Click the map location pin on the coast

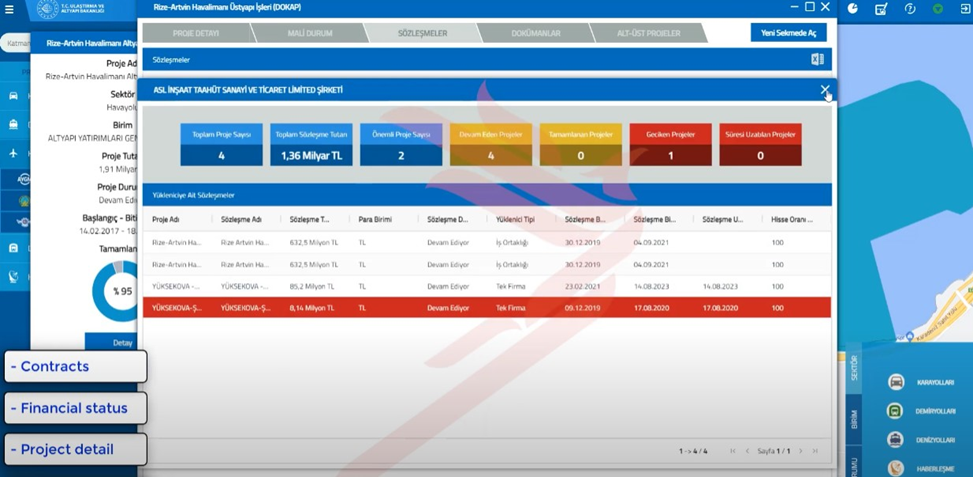pos(909,336)
